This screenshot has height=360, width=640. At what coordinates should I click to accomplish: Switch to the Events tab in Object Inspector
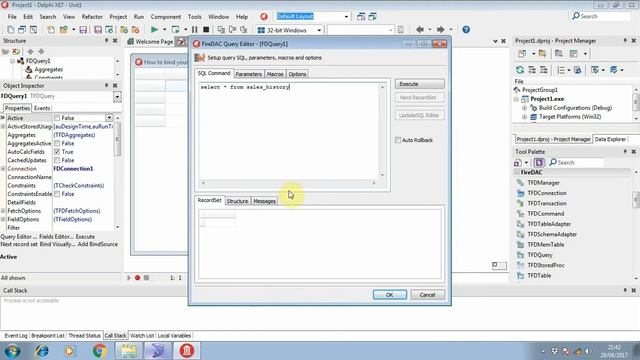(x=42, y=108)
